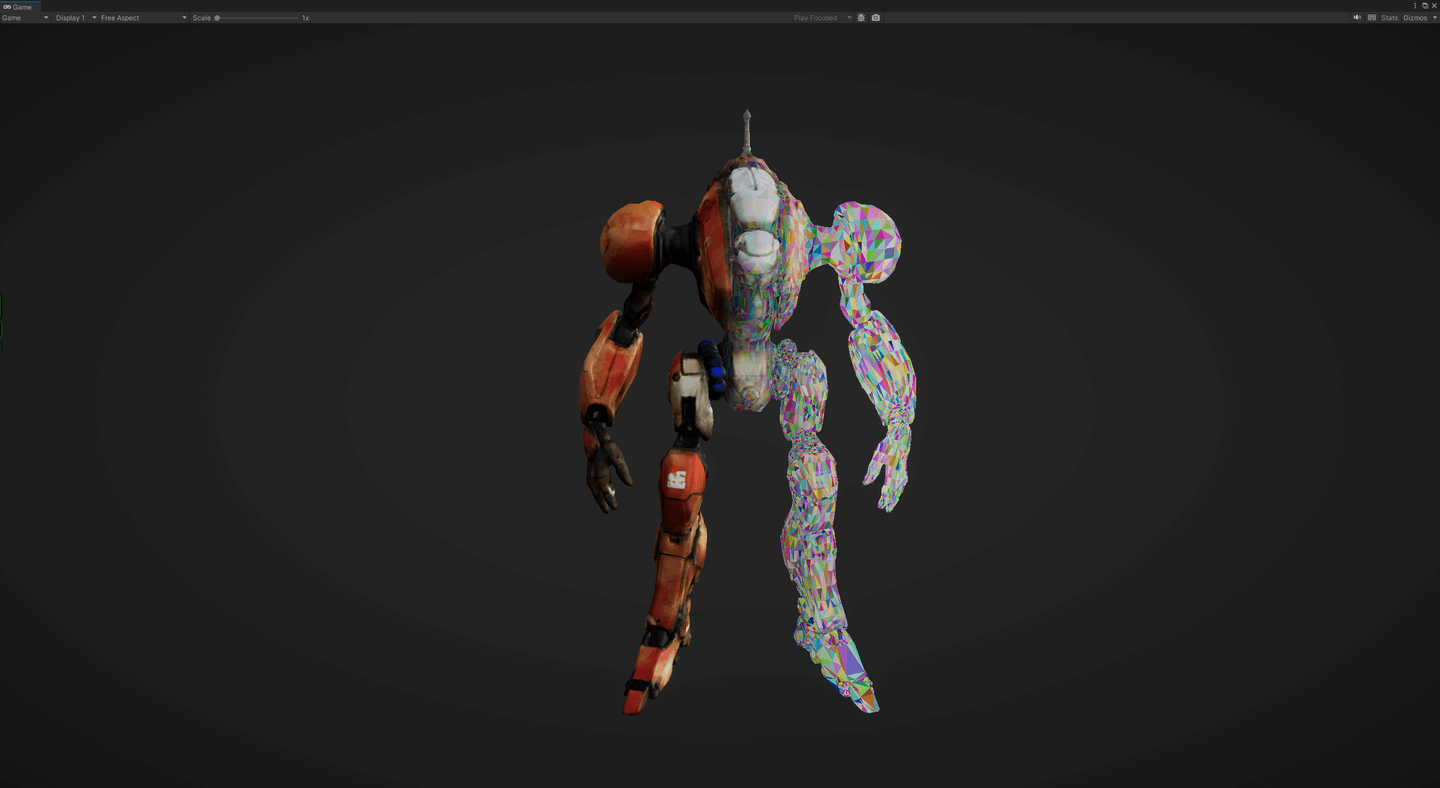Click the white emblem on robot's thigh

pos(677,479)
